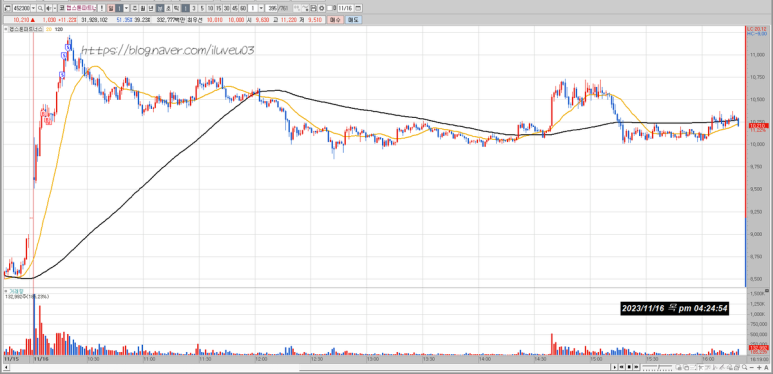The height and width of the screenshot is (374, 773).
Task: Click the magnifier stock search icon
Action: (40, 8)
